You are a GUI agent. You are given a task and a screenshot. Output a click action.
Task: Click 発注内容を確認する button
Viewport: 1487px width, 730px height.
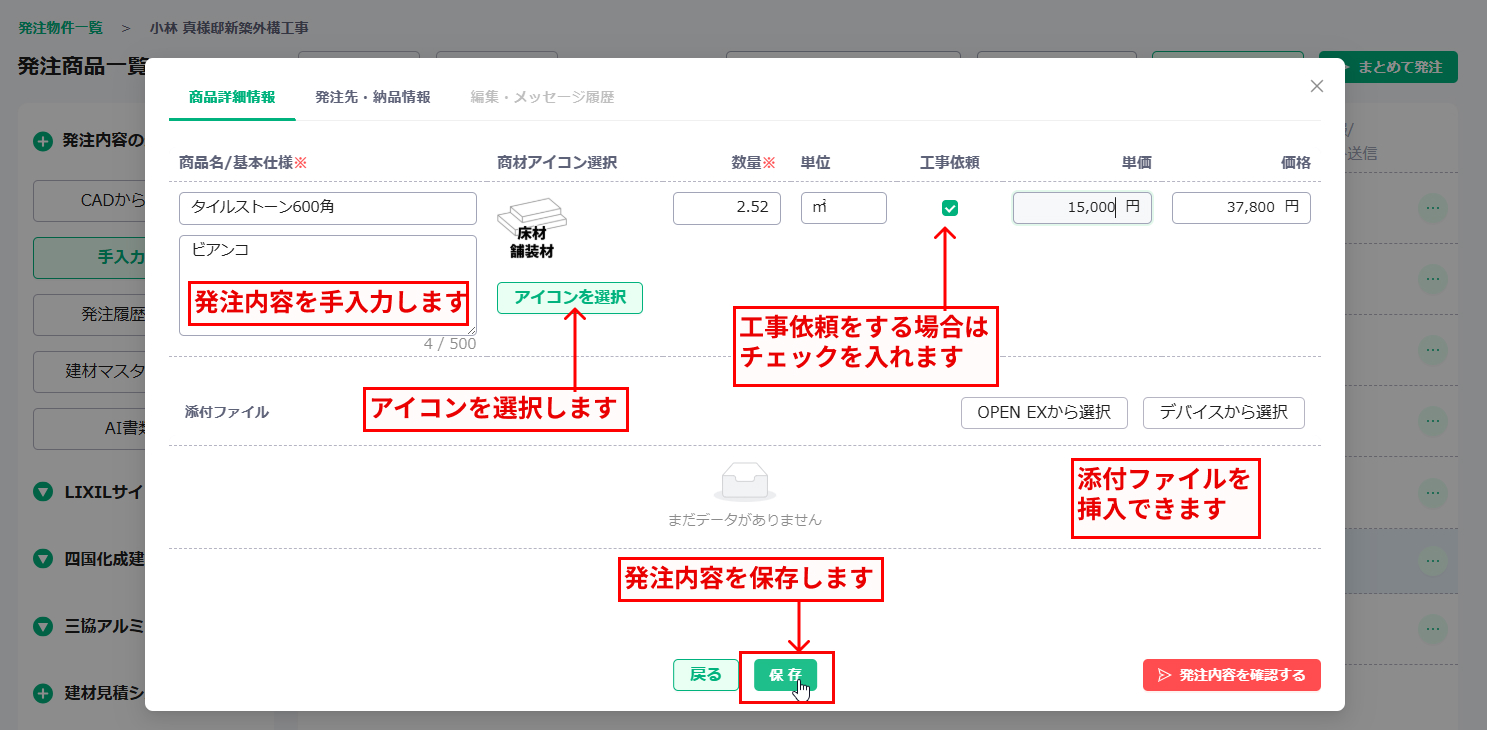tap(1232, 675)
